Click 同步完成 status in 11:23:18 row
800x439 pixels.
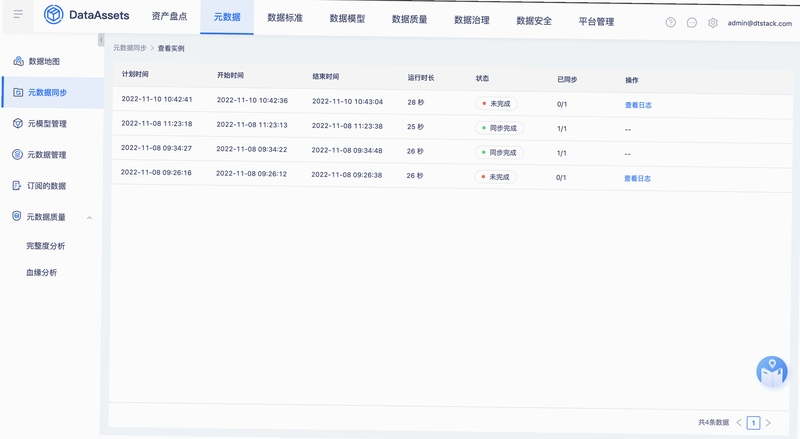pos(499,128)
